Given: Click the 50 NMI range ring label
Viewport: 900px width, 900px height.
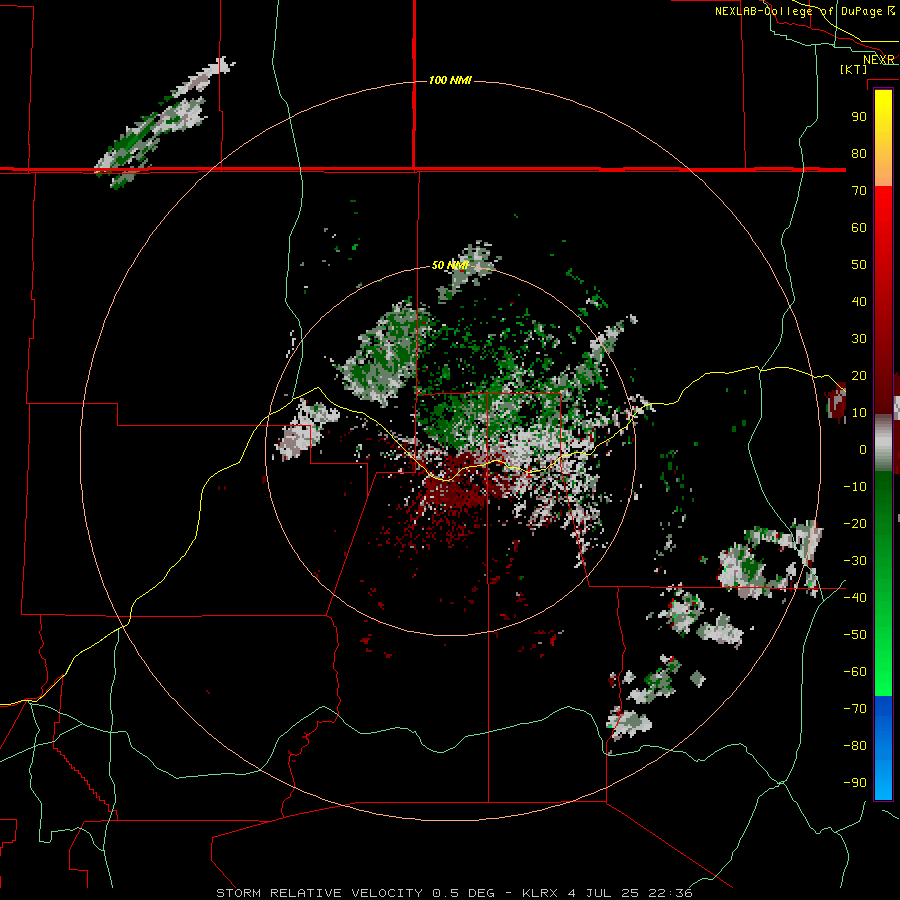Looking at the screenshot, I should [x=450, y=265].
